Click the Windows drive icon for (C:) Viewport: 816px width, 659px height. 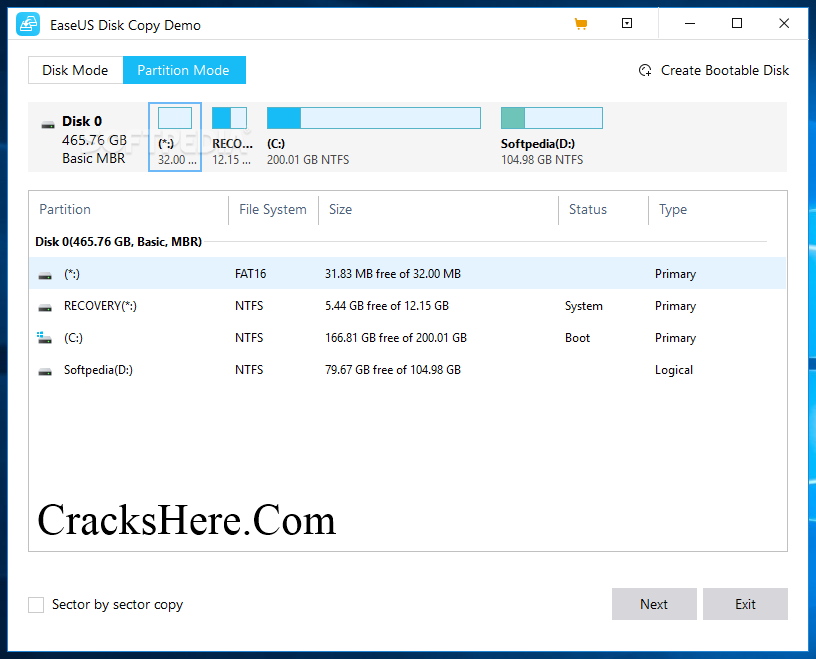click(45, 338)
